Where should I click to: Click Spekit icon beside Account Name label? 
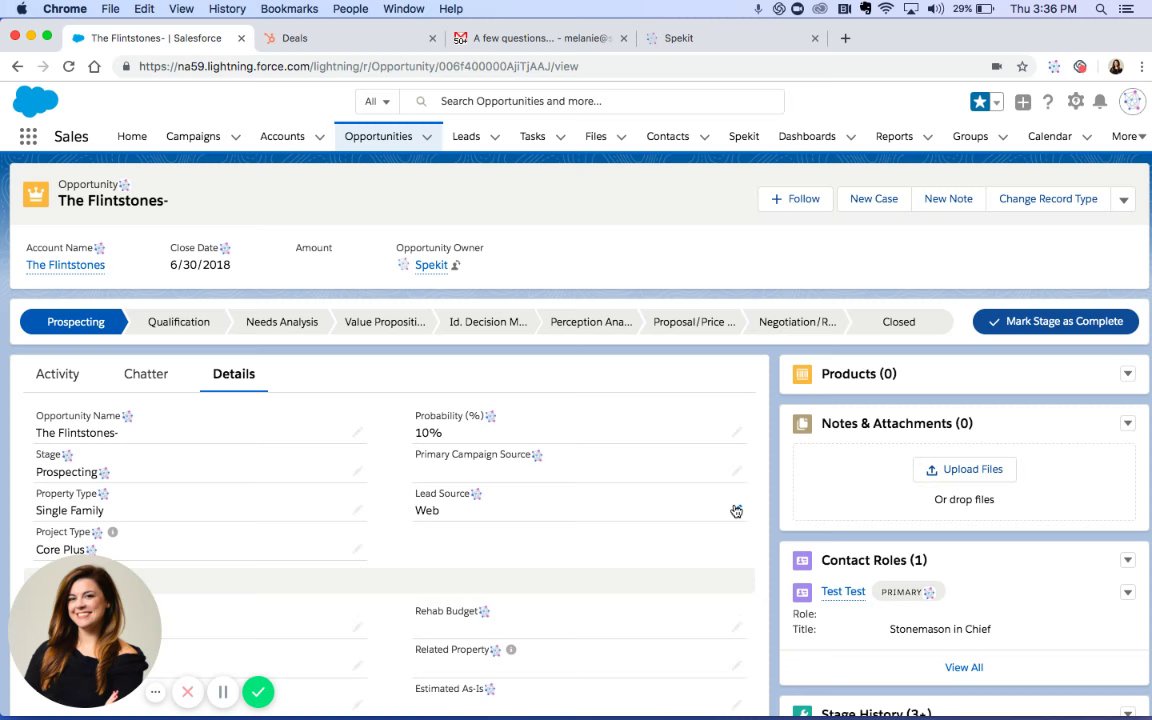coord(100,248)
